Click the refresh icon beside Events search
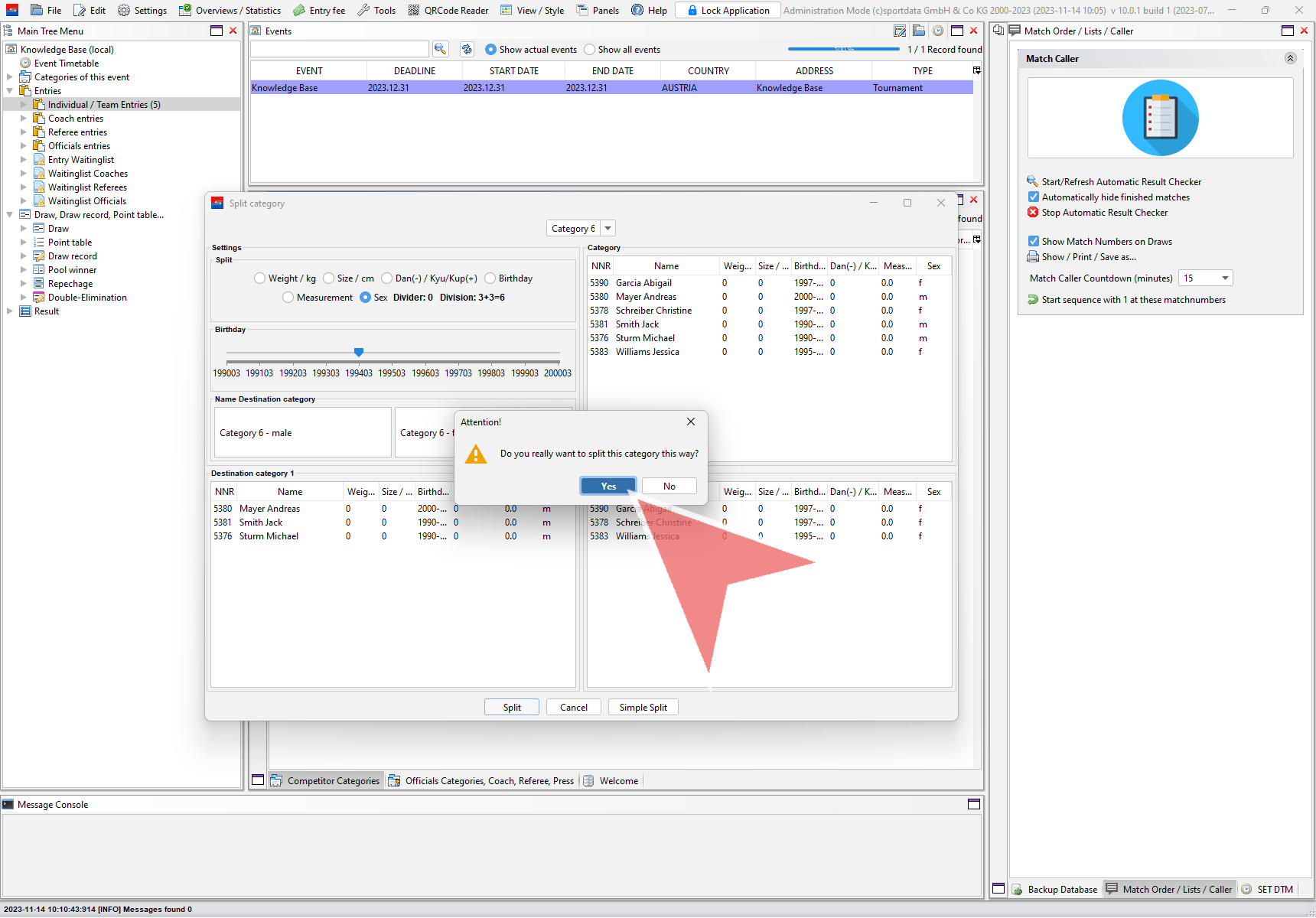This screenshot has height=918, width=1316. pos(467,49)
